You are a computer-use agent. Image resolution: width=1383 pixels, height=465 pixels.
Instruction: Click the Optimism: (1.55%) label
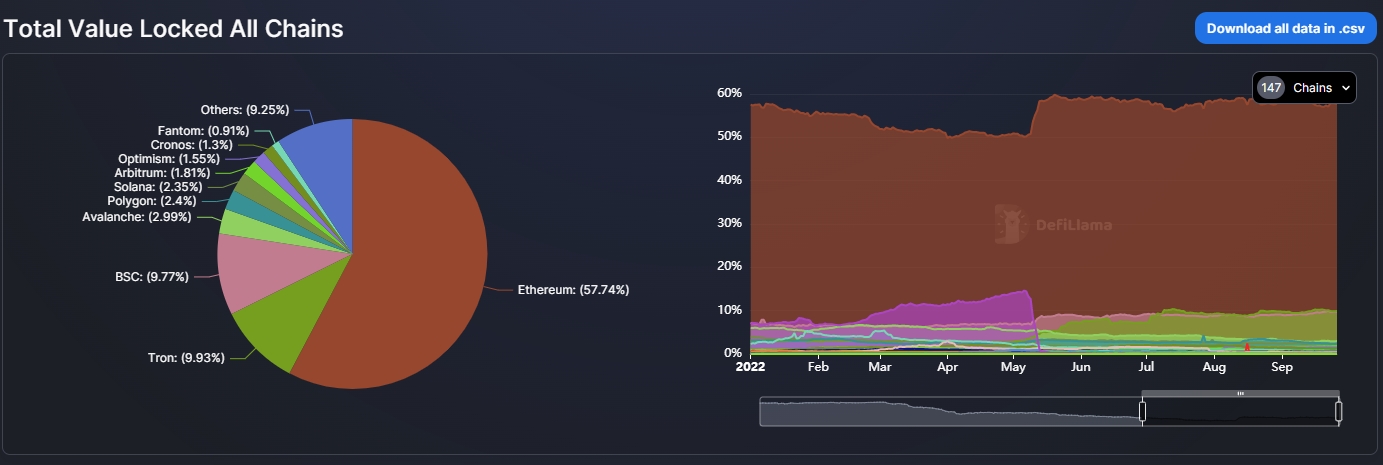pyautogui.click(x=169, y=159)
